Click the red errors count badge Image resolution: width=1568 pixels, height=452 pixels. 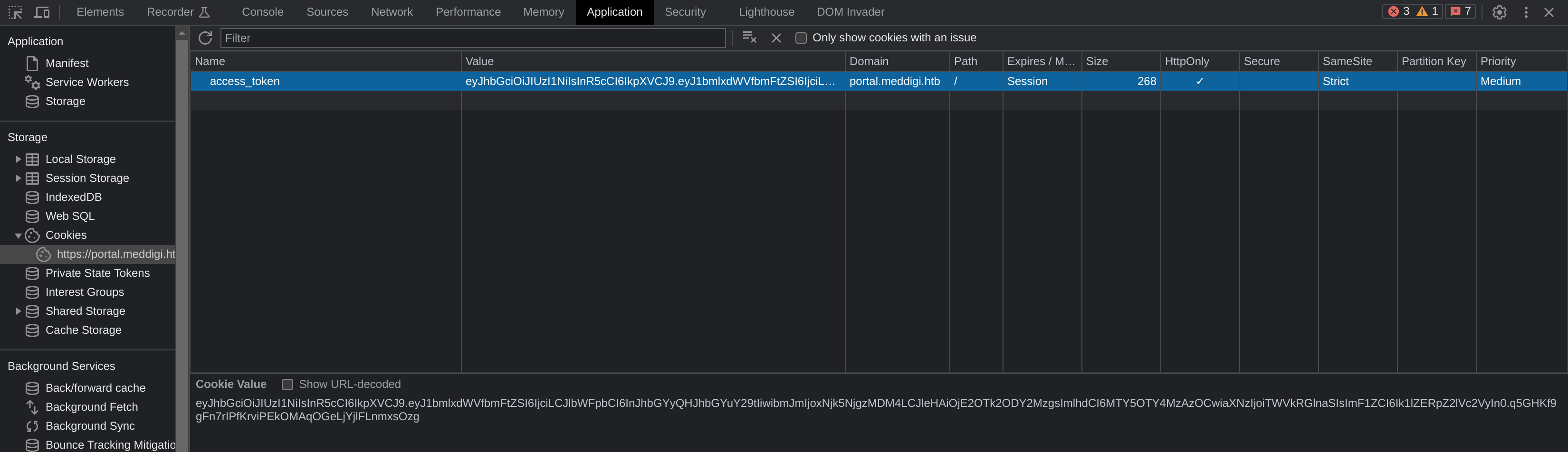click(x=1399, y=11)
